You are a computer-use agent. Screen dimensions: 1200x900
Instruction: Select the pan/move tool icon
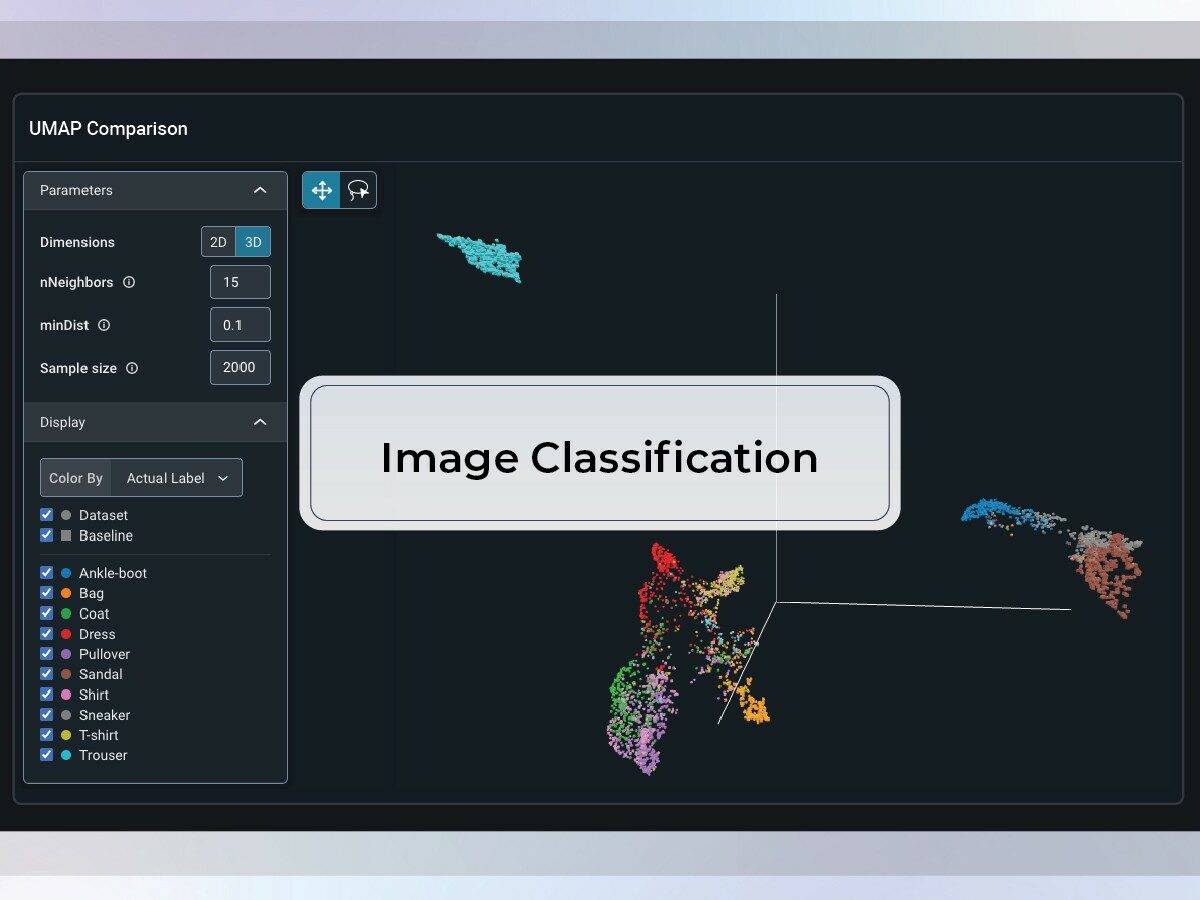point(321,190)
